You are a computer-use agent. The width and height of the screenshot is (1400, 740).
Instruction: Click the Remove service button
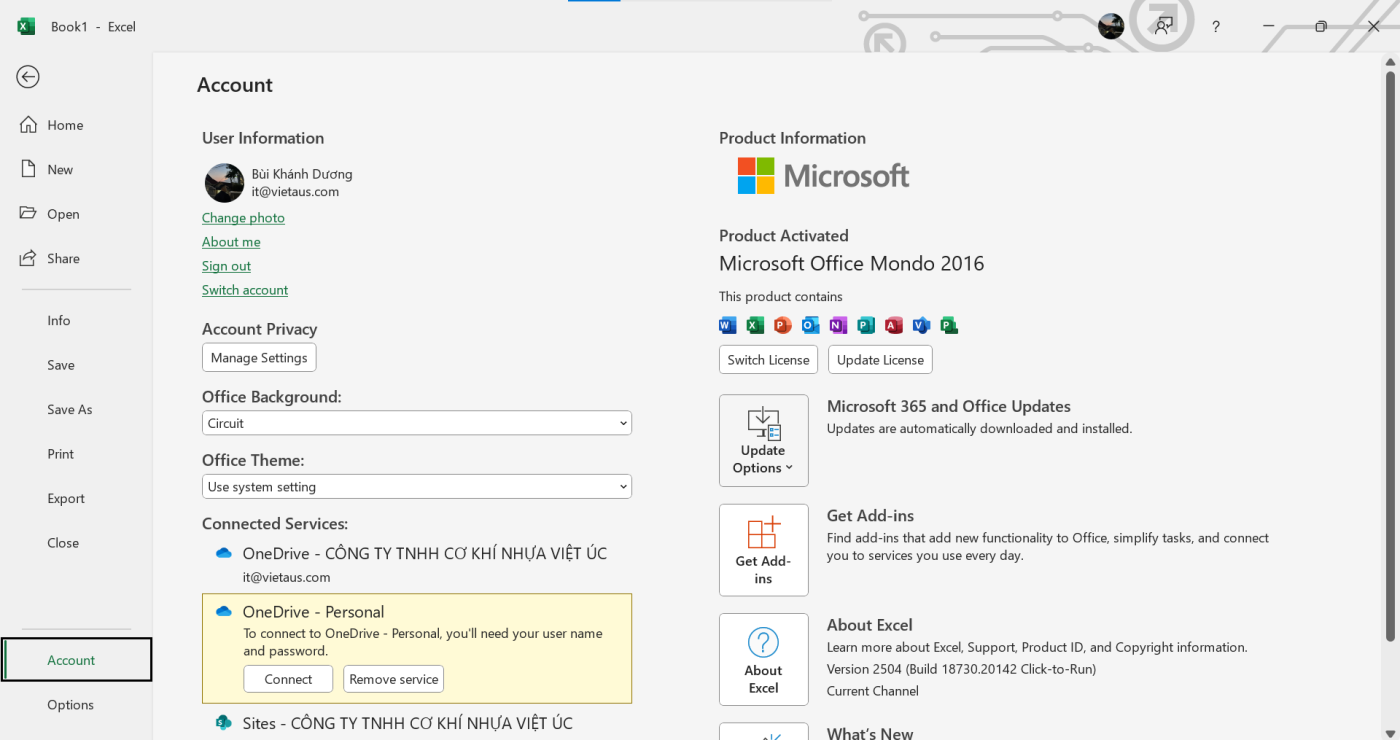click(x=394, y=679)
